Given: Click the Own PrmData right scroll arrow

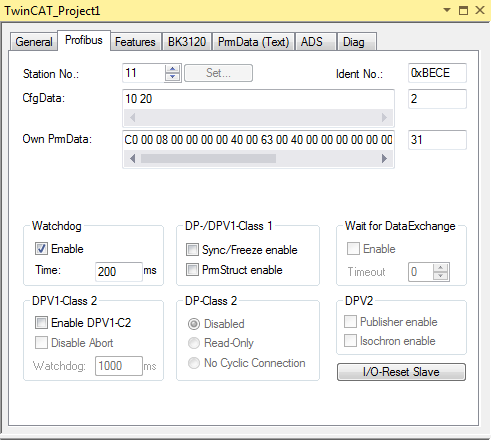Looking at the screenshot, I should (384, 158).
